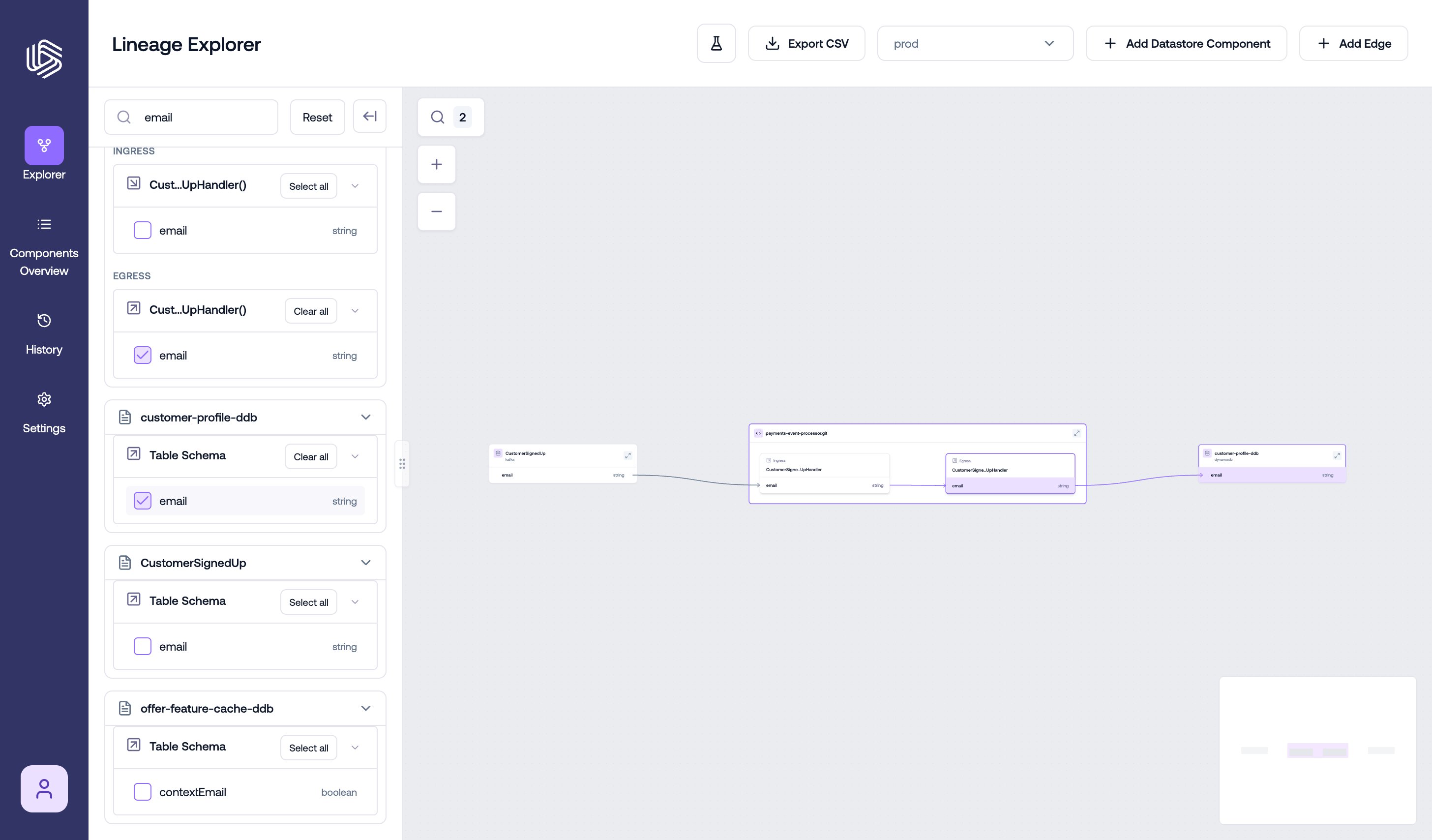Click the Lineage Explorer page title
1432x840 pixels.
pos(186,44)
